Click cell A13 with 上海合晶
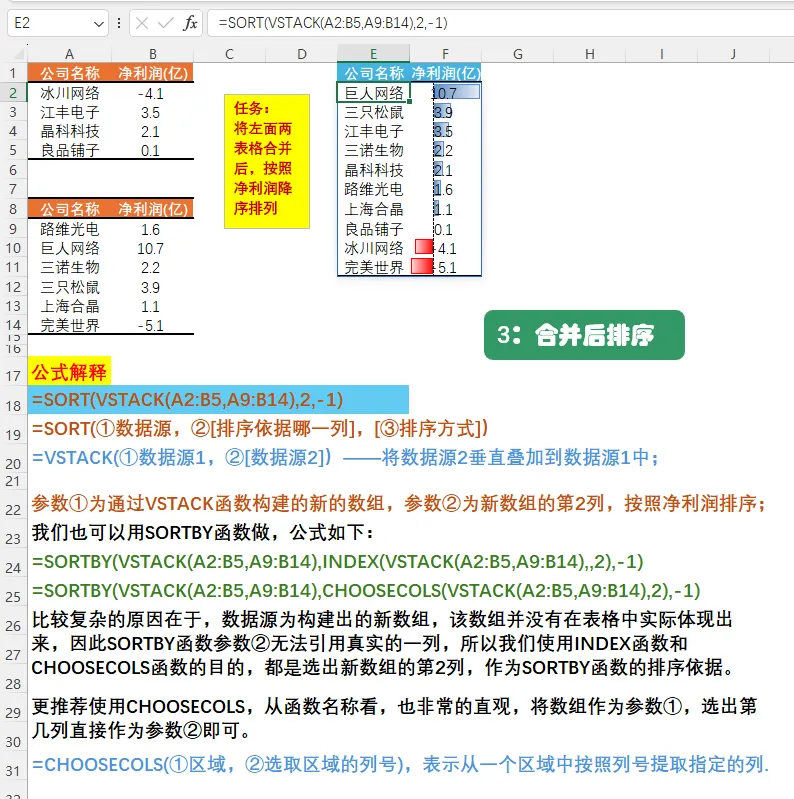The width and height of the screenshot is (794, 799). (70, 306)
